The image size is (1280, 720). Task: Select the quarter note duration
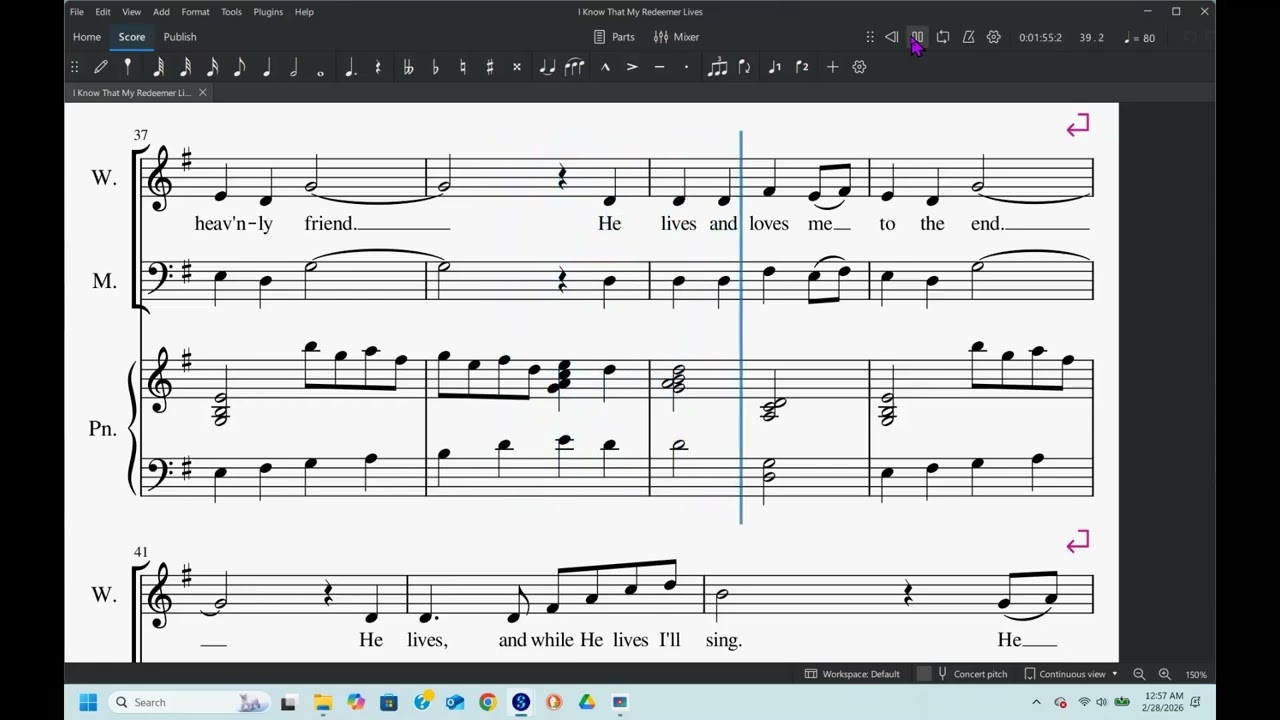[x=267, y=67]
